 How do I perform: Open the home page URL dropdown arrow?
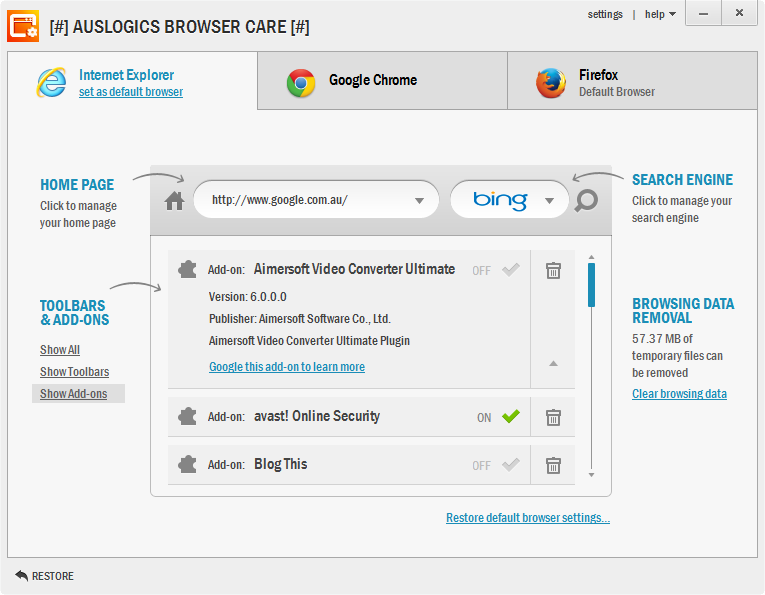[419, 201]
